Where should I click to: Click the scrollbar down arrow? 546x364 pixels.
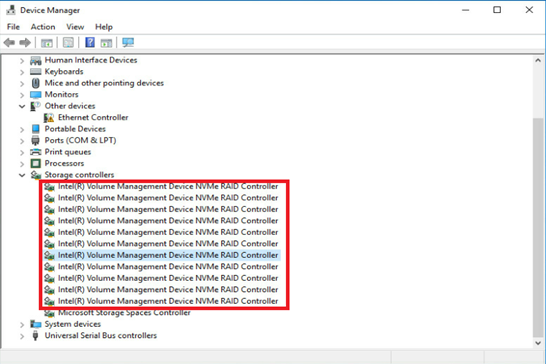pos(538,343)
